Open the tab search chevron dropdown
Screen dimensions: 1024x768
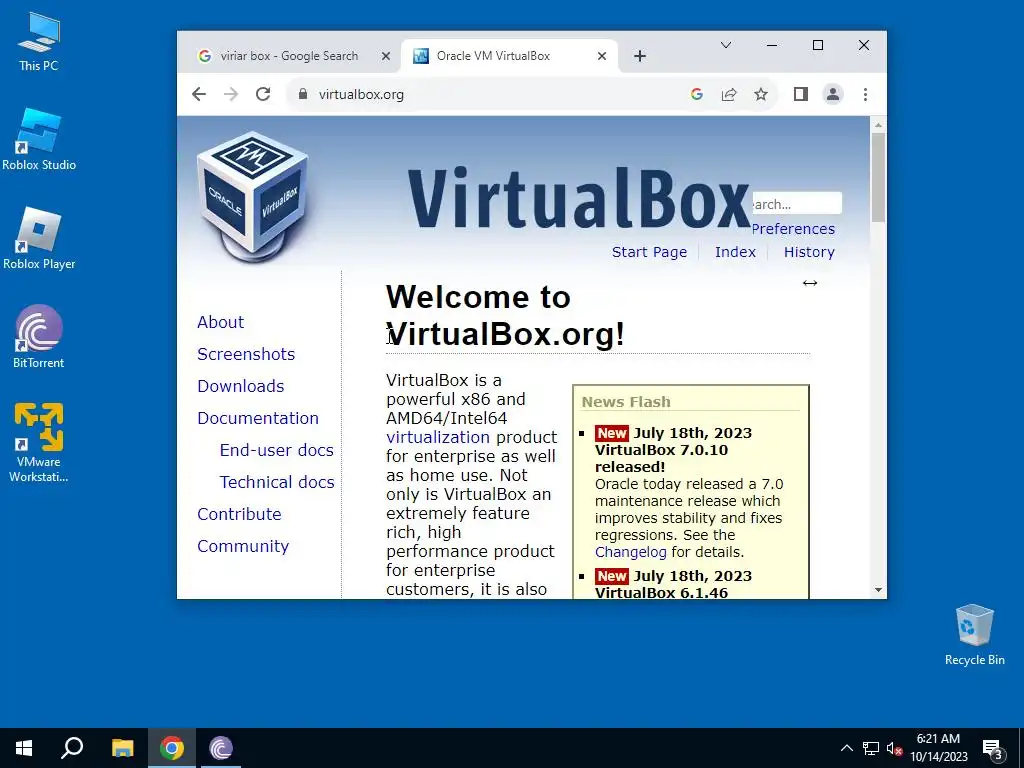(x=726, y=45)
